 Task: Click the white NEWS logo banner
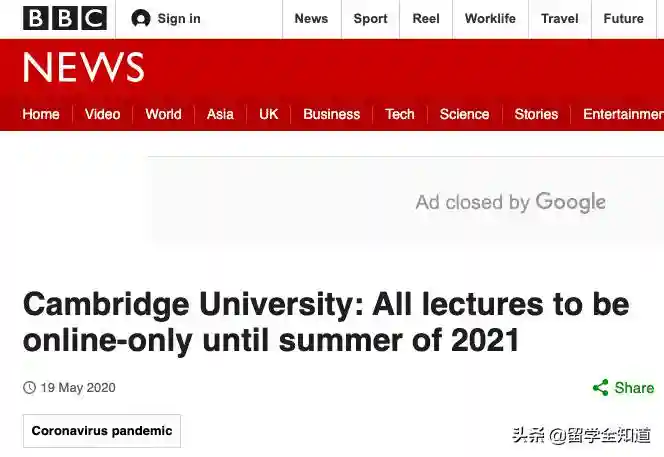coord(83,68)
